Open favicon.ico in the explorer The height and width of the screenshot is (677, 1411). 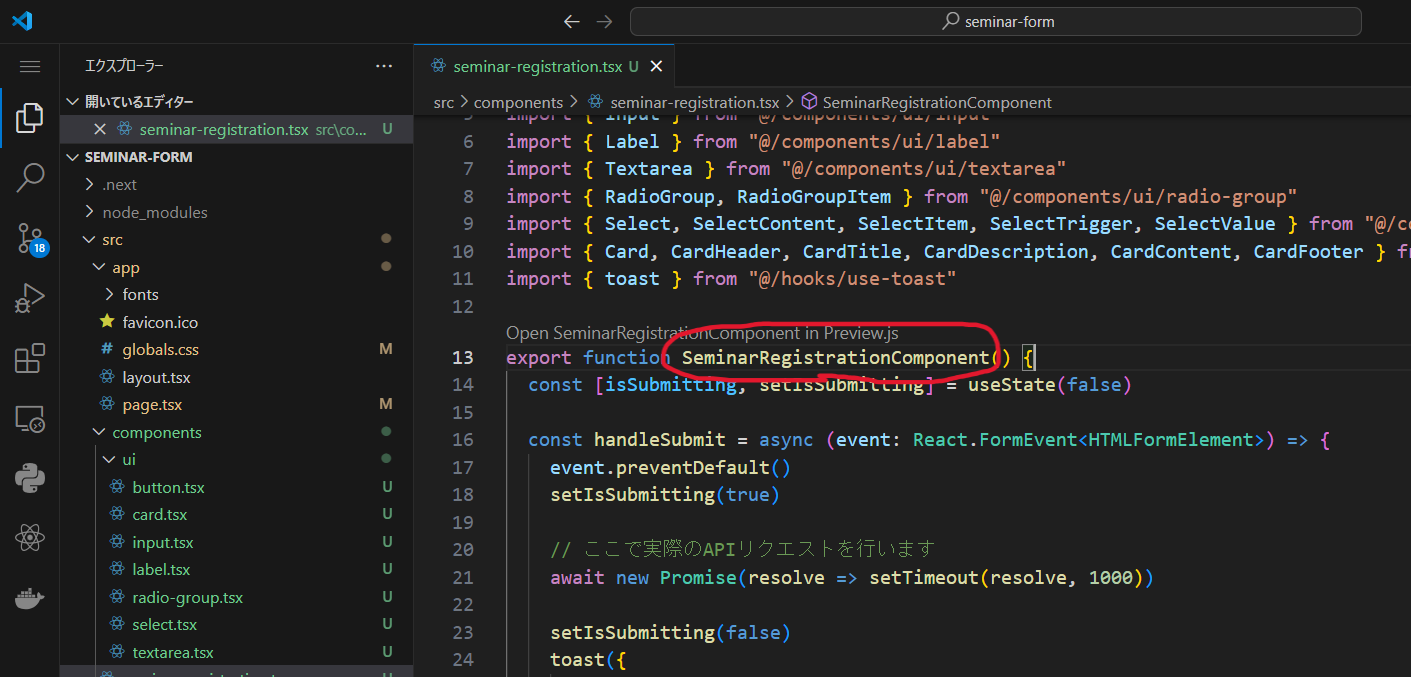(x=236, y=322)
